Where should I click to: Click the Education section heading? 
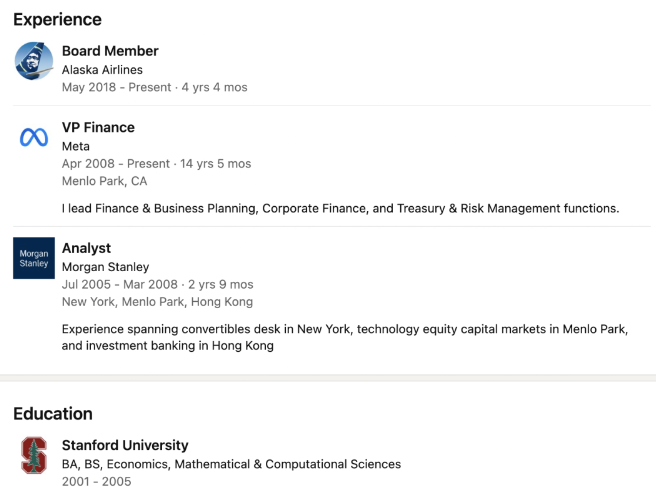pos(52,414)
